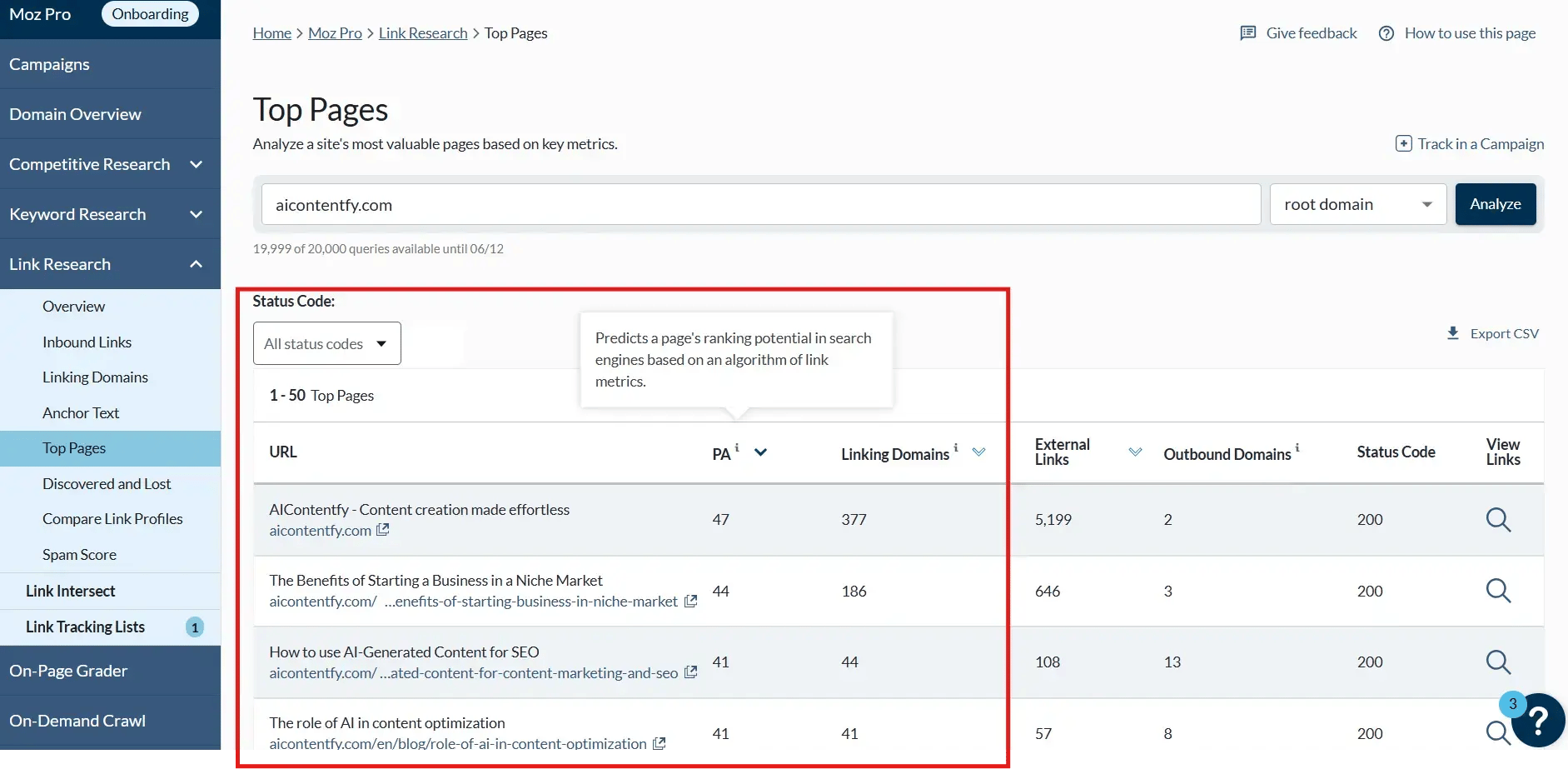The image size is (1568, 769).
Task: Click the aicontentfy.com search input field
Action: click(x=761, y=204)
